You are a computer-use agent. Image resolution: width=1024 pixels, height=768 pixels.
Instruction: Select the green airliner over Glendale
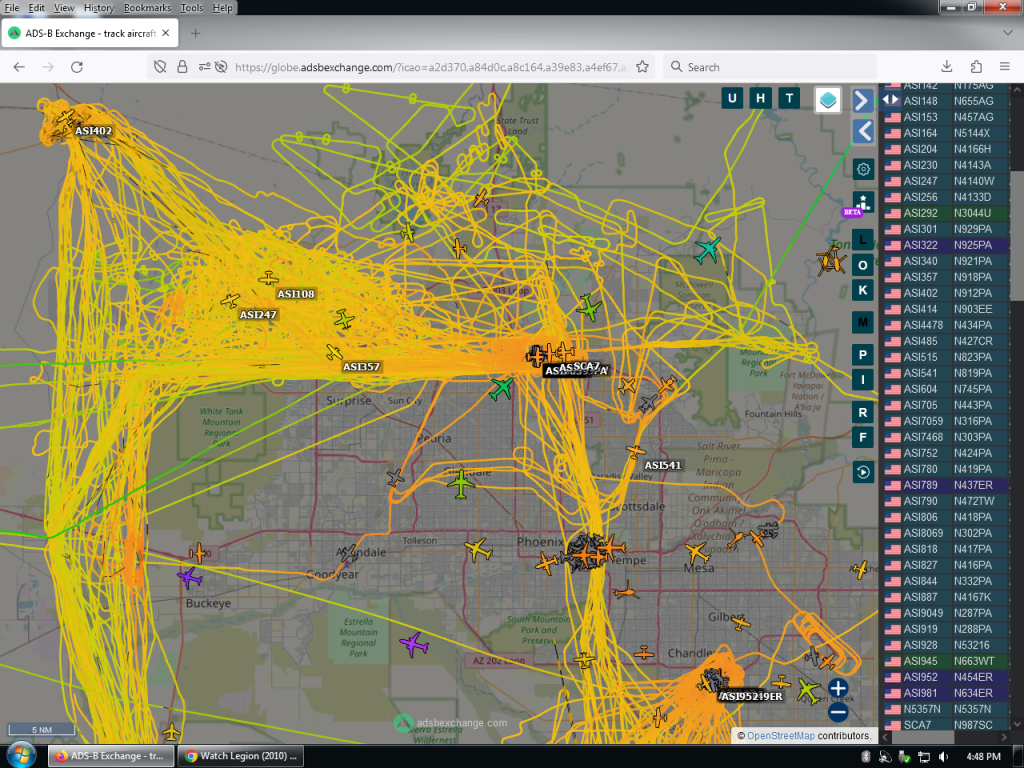(x=461, y=484)
